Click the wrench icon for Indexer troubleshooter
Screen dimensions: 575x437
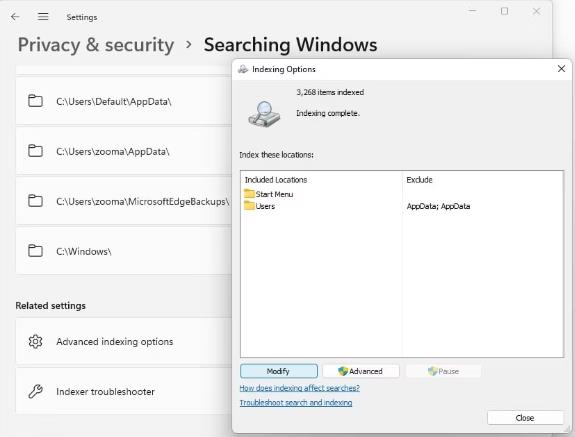(x=35, y=391)
